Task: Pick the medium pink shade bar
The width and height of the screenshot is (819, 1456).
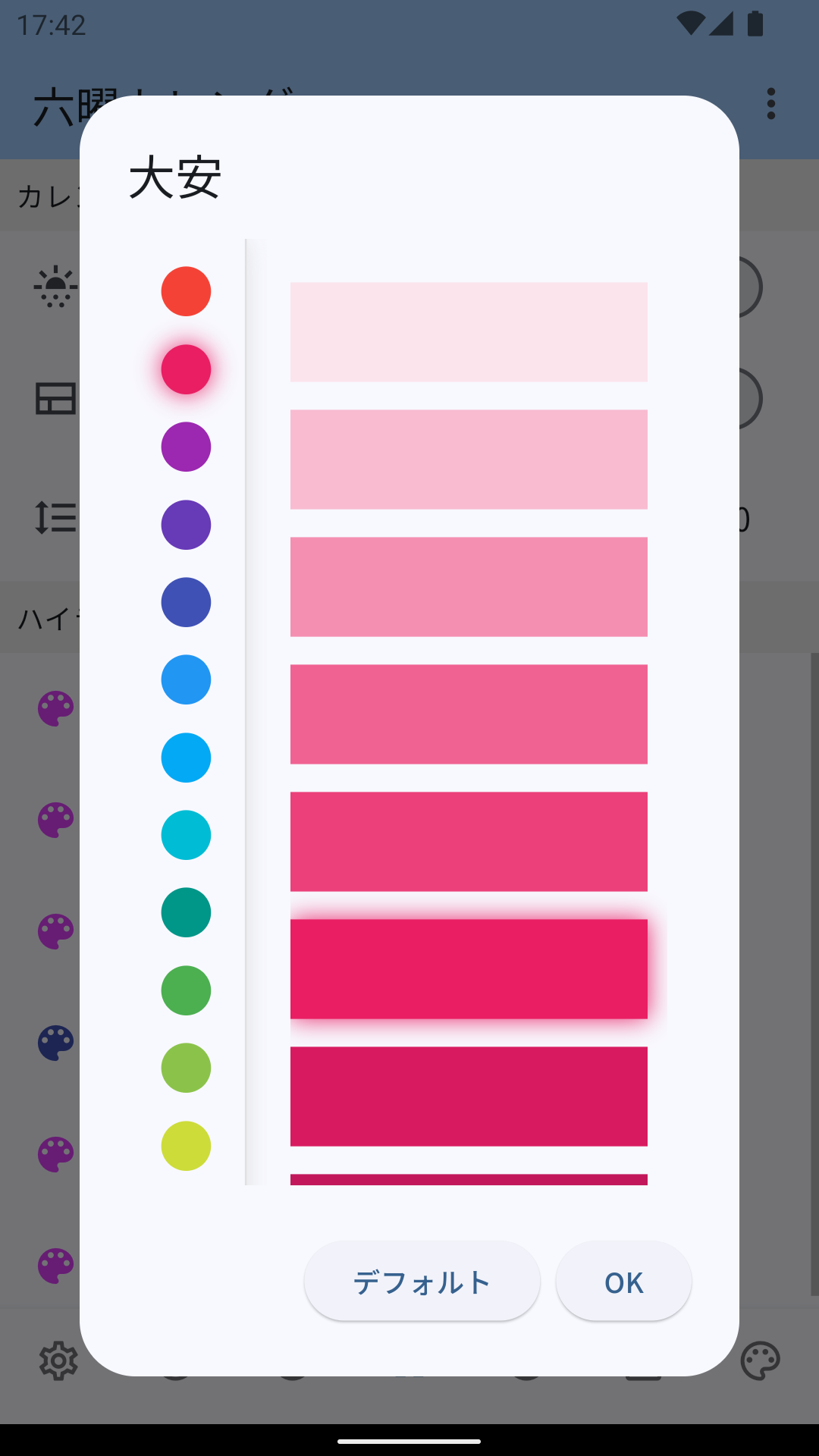Action: 469,714
